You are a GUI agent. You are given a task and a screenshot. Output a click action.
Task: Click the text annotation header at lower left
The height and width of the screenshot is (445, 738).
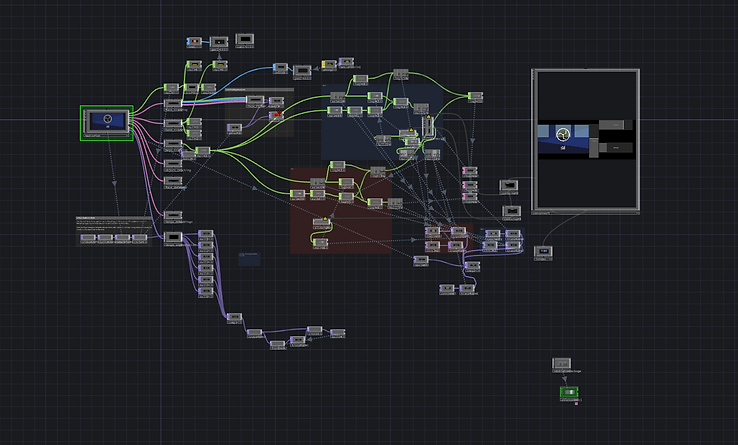click(114, 218)
